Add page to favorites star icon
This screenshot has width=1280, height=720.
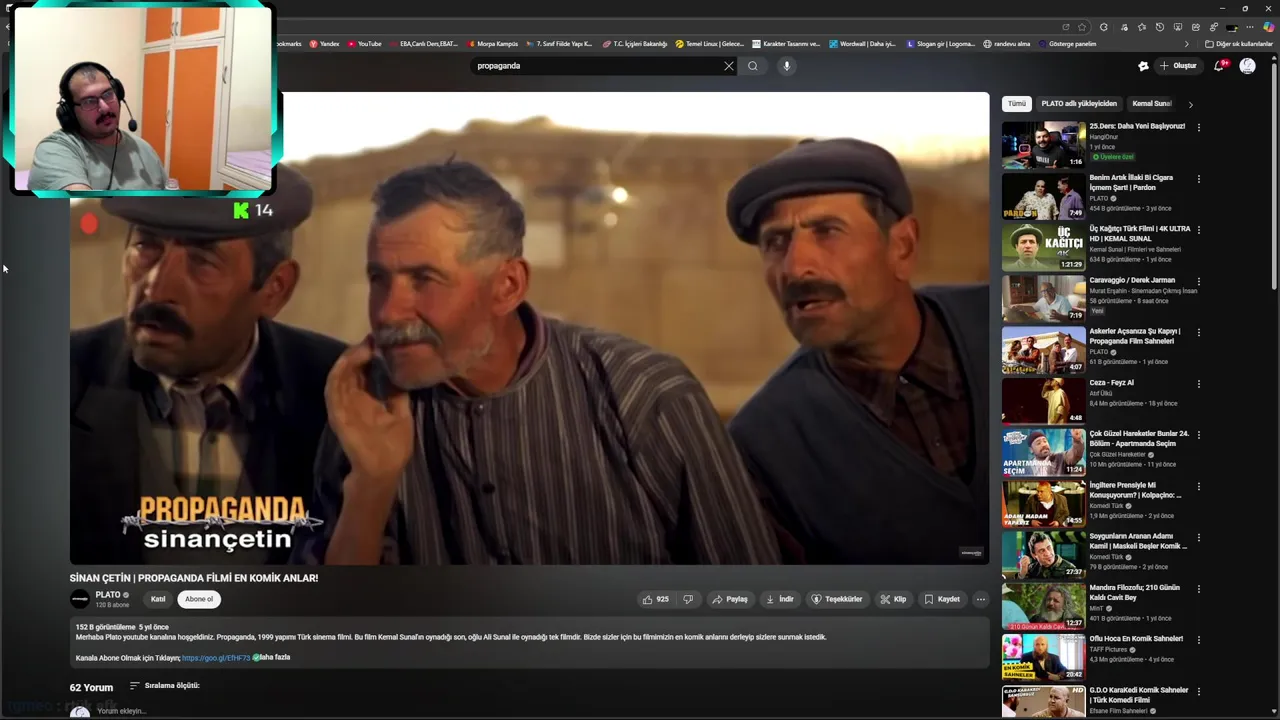coord(1082,27)
